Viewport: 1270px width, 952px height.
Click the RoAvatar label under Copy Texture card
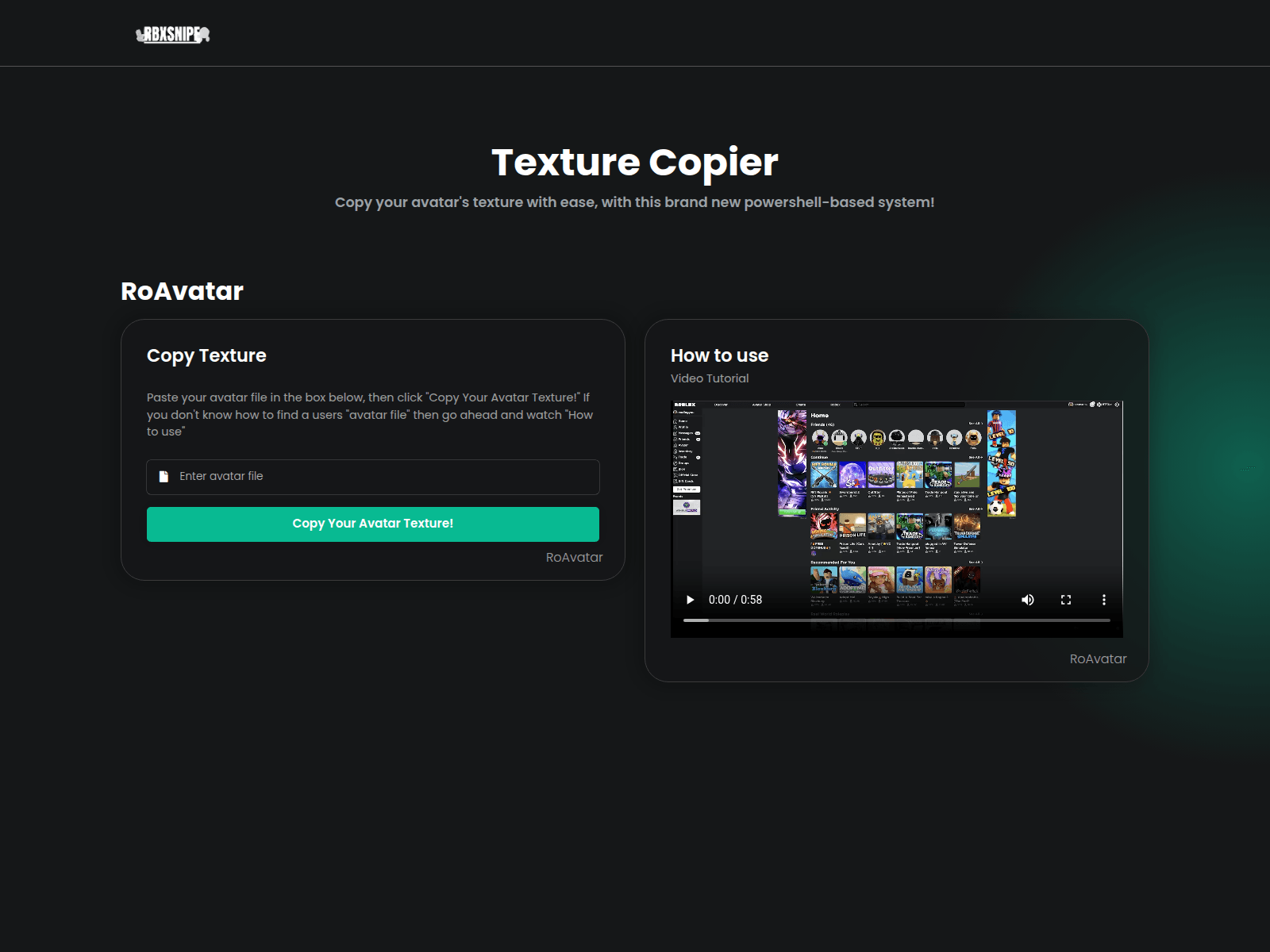click(x=574, y=558)
